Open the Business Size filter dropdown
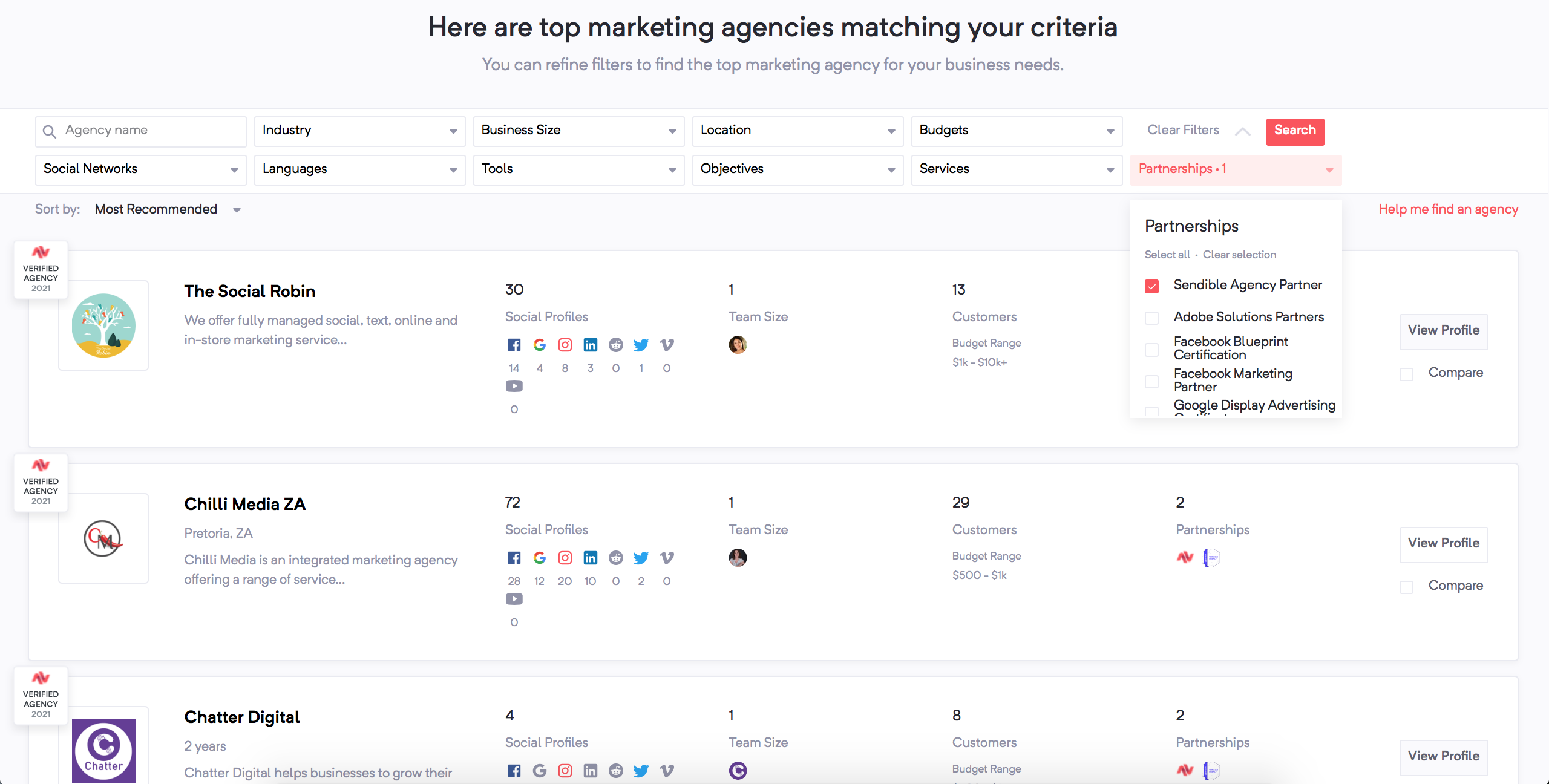Screen dimensions: 1549x784 (x=578, y=131)
